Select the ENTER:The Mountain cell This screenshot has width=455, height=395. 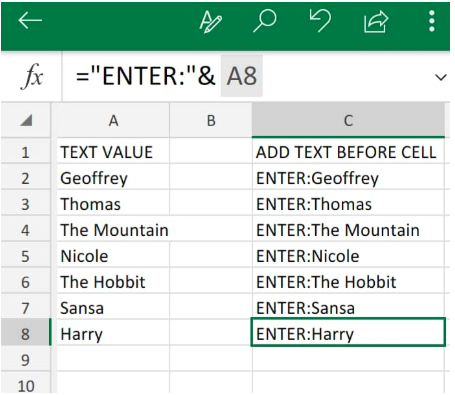[348, 230]
